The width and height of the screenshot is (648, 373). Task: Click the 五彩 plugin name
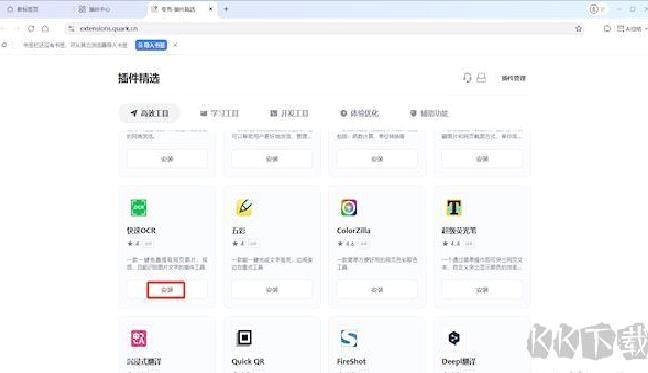[x=238, y=230]
